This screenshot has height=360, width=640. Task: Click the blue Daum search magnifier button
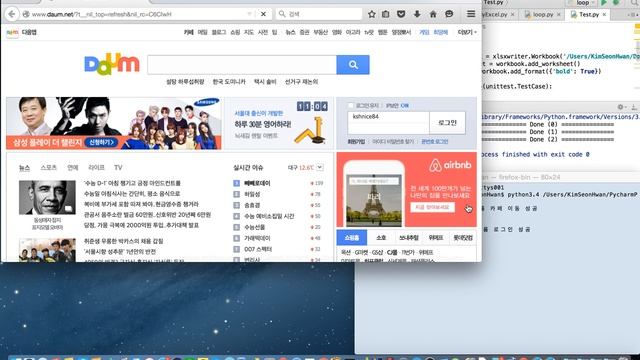click(x=353, y=64)
